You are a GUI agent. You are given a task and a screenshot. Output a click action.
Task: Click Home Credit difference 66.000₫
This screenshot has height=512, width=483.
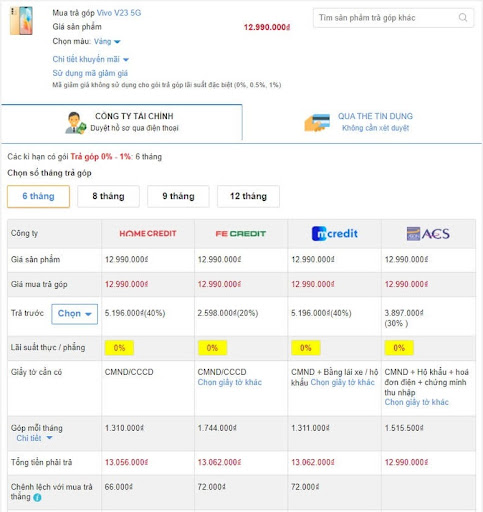click(x=119, y=487)
